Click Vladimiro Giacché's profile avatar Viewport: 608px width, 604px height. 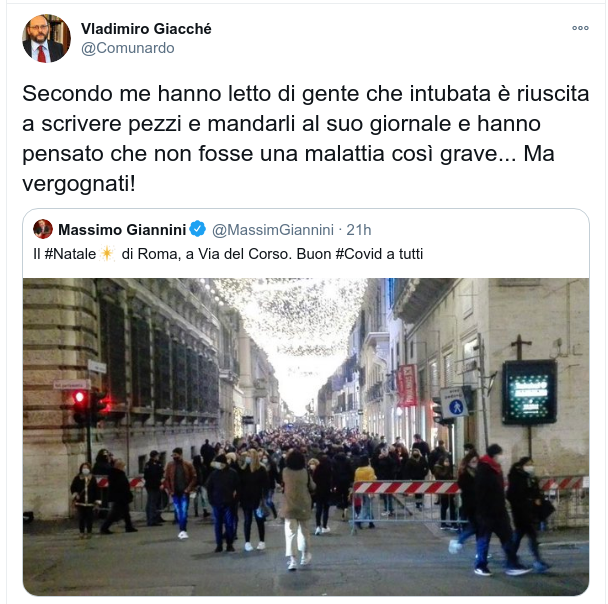pos(47,38)
